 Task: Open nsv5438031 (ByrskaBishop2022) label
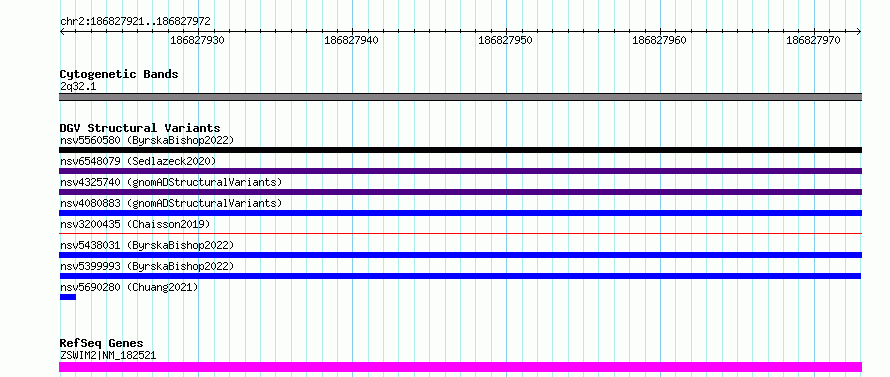pyautogui.click(x=147, y=245)
